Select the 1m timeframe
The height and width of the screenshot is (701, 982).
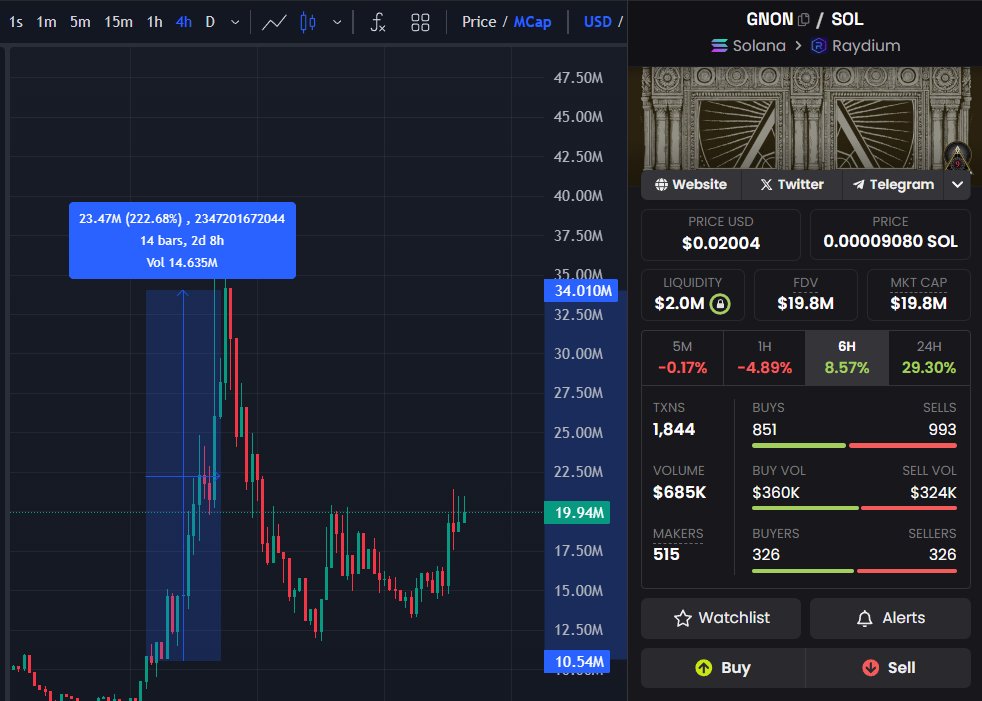(x=46, y=22)
